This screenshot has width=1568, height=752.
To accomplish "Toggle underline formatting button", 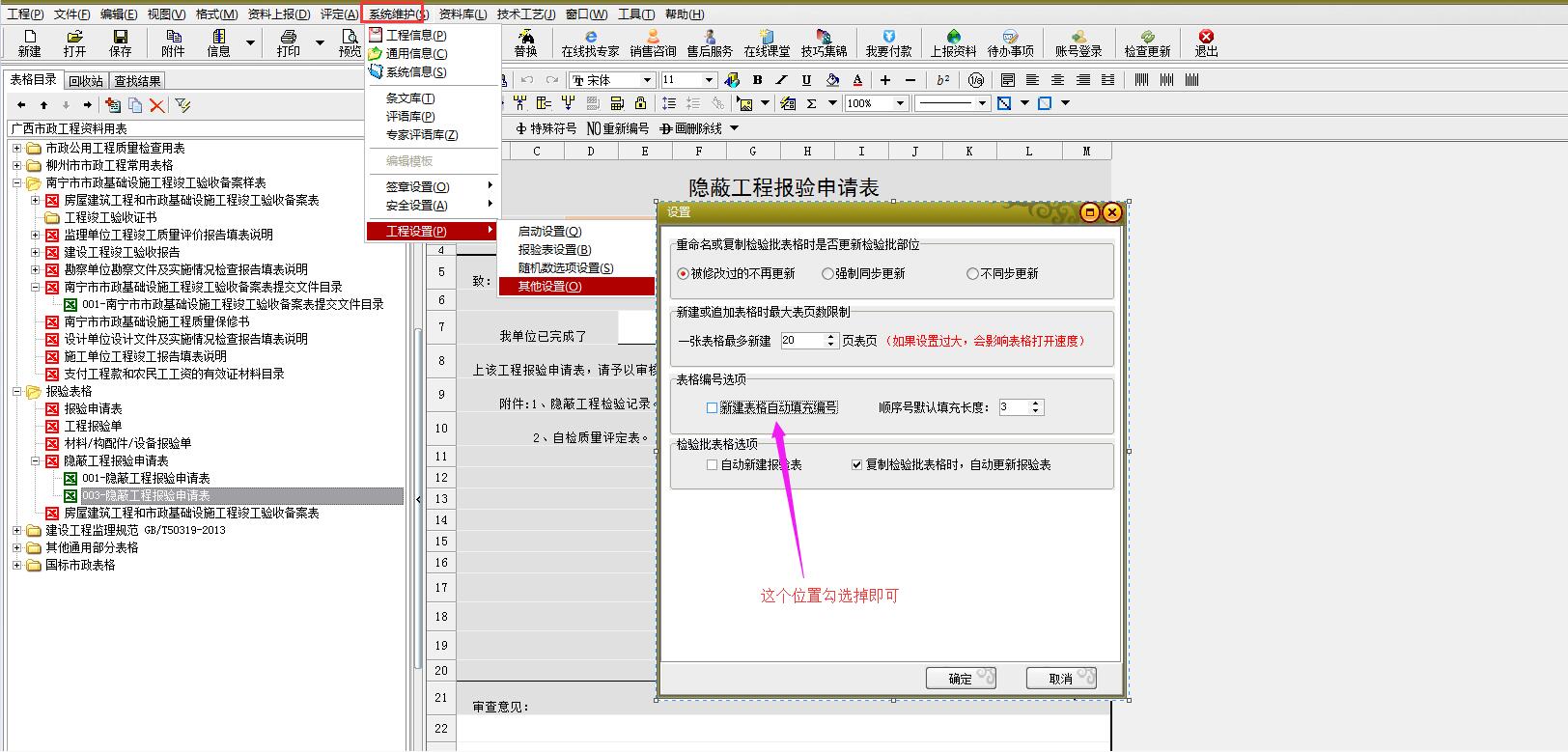I will pyautogui.click(x=806, y=80).
